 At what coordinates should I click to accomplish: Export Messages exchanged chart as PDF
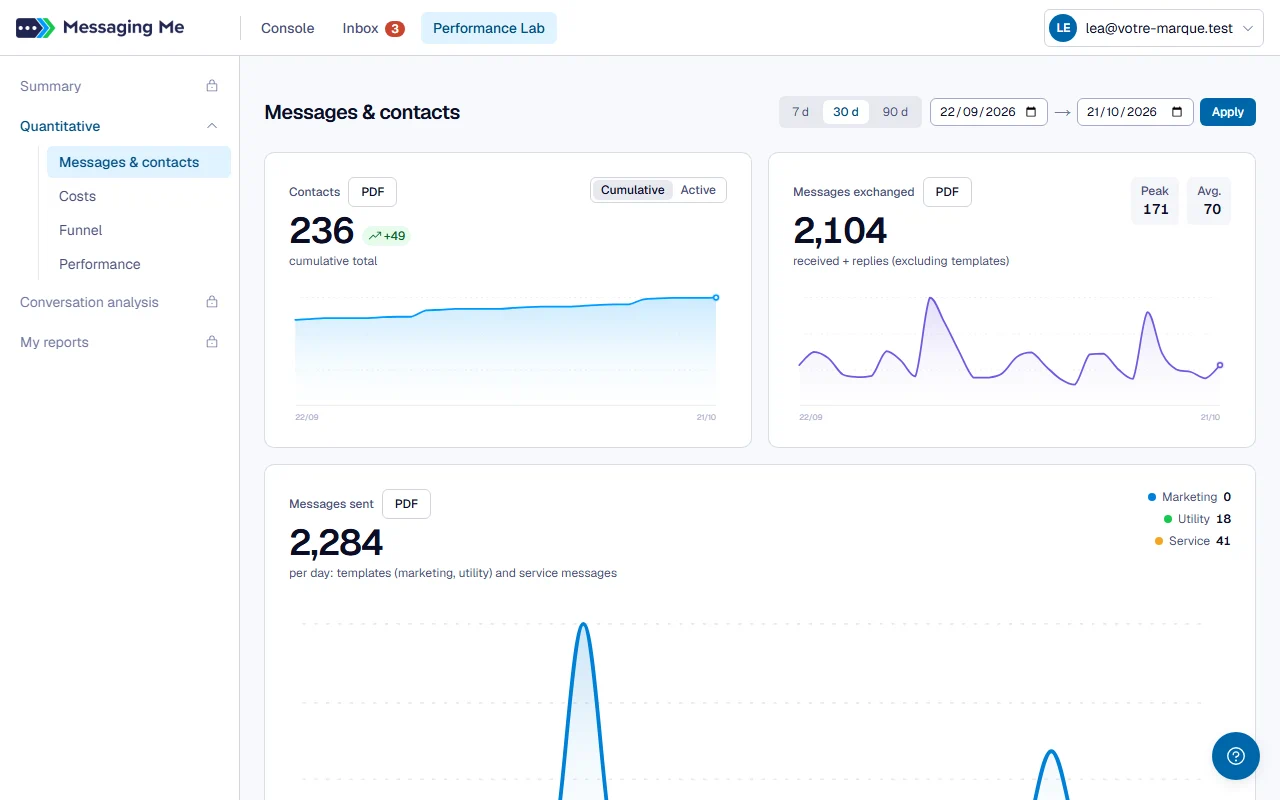tap(947, 192)
